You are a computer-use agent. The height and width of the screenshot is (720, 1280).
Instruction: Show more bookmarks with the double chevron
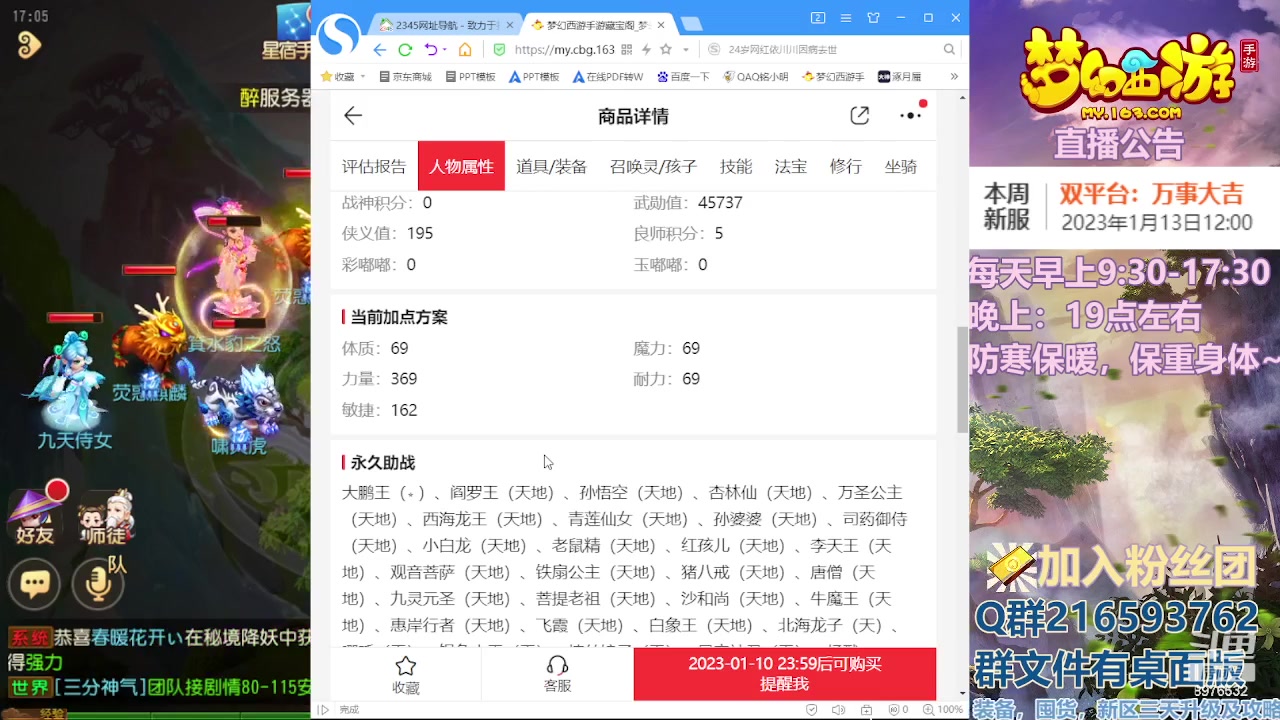coord(954,76)
